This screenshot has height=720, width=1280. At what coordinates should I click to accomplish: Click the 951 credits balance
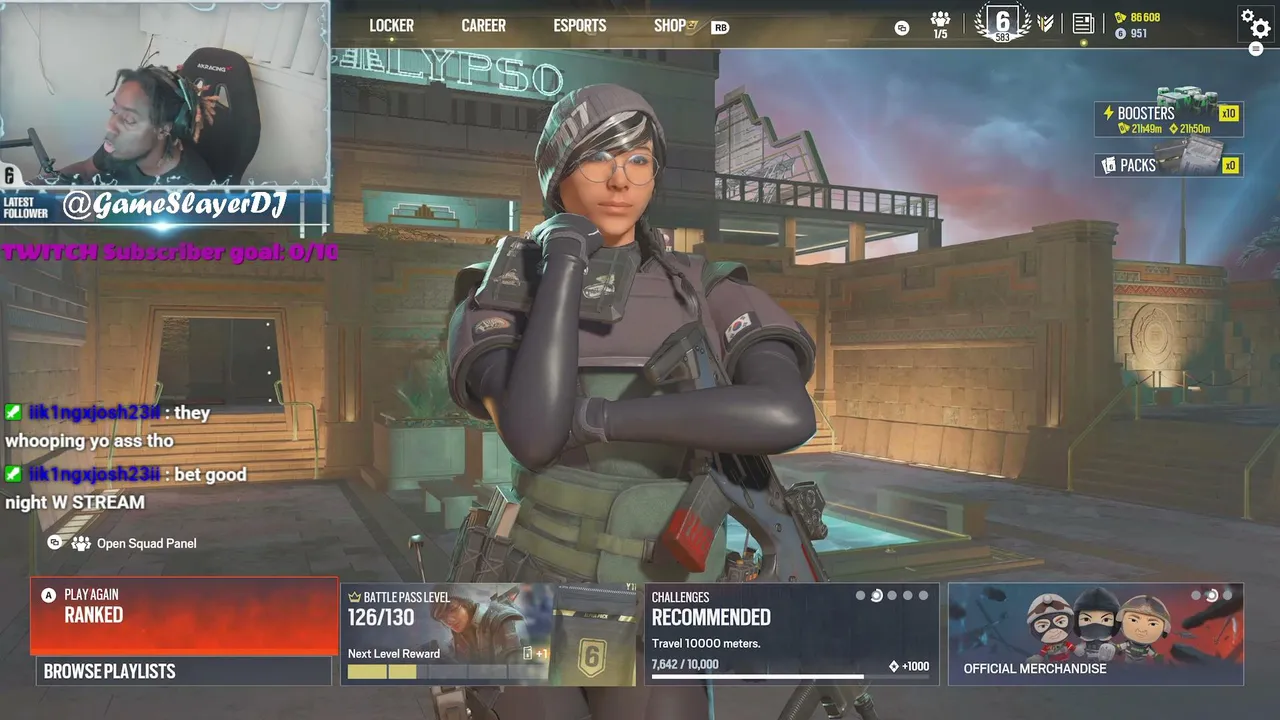click(x=1139, y=34)
